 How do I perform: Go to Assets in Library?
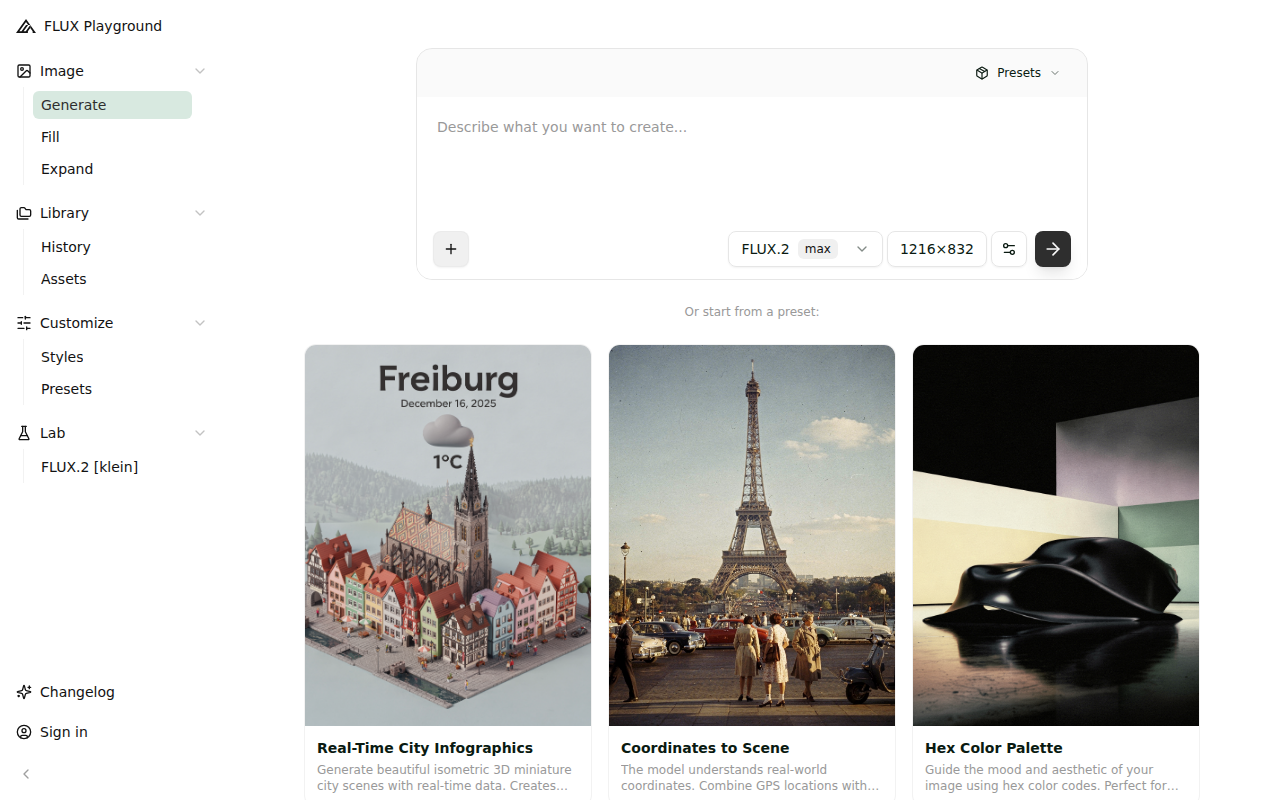pos(112,279)
